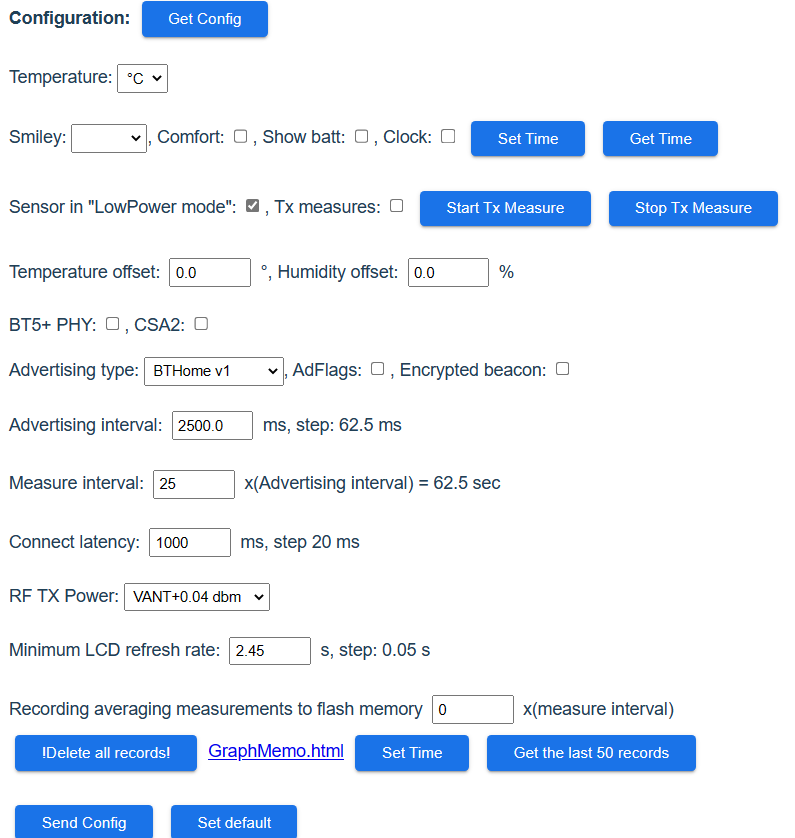The image size is (795, 838).
Task: Open the GraphMemo.html link
Action: coord(275,751)
